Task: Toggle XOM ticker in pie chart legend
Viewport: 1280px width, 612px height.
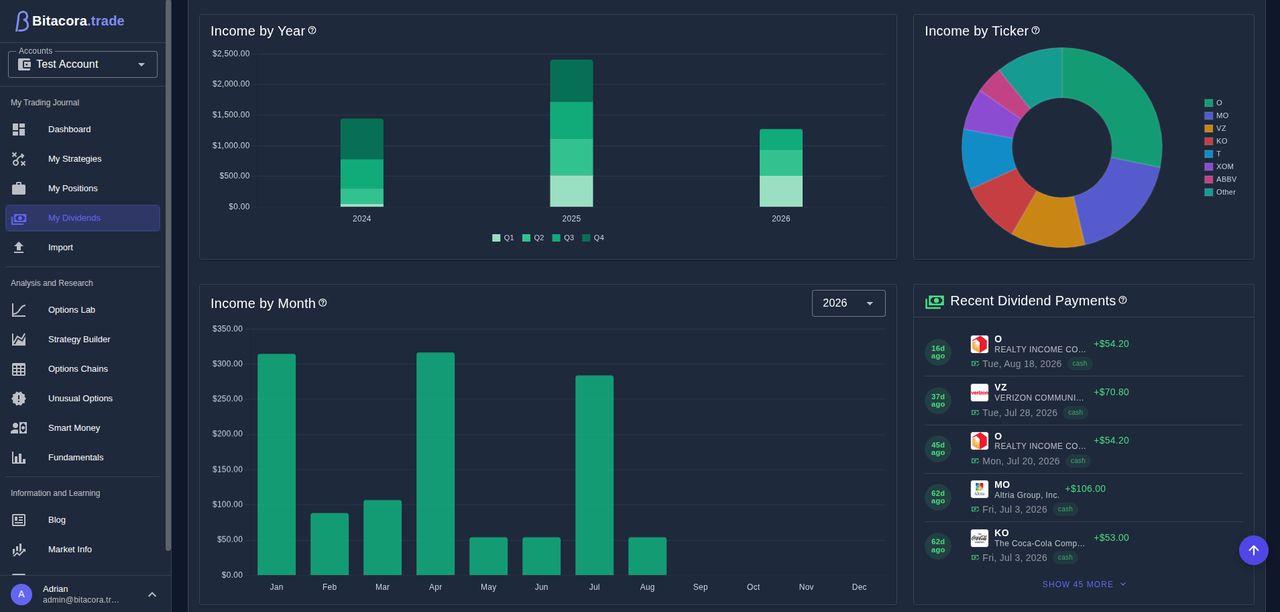Action: point(1219,166)
